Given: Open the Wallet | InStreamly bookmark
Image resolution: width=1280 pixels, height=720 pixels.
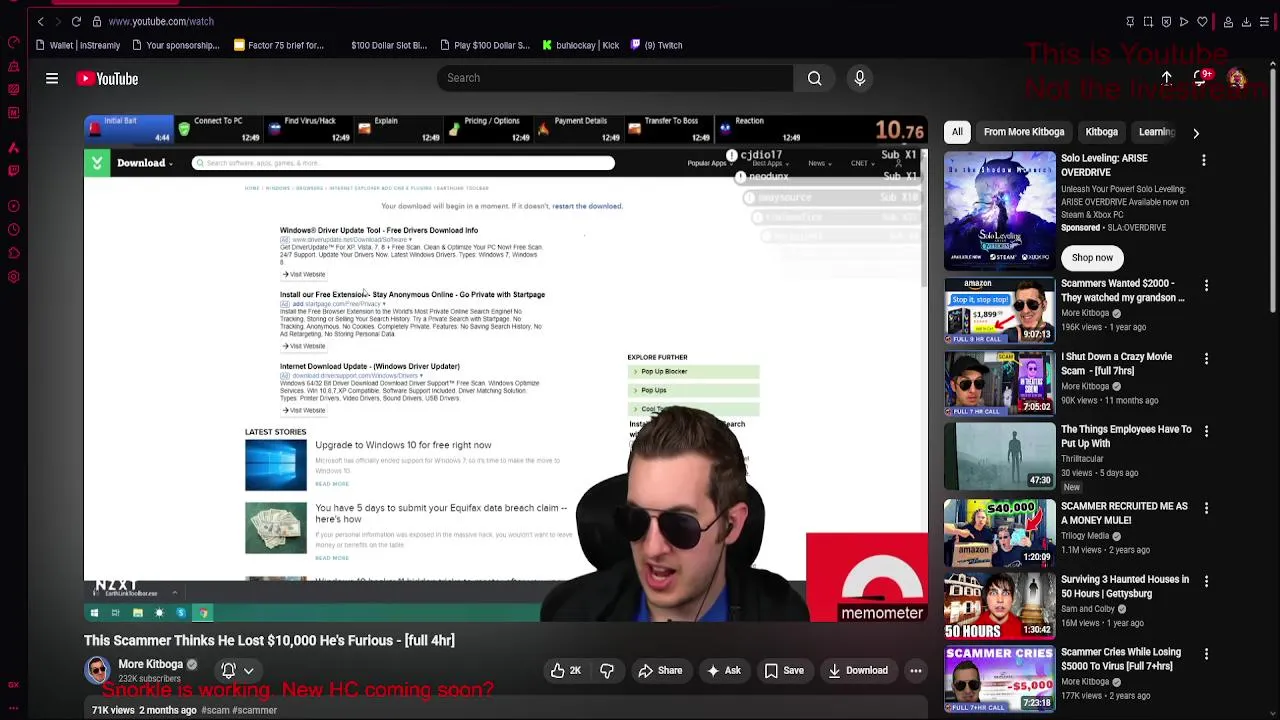Looking at the screenshot, I should click(x=78, y=45).
